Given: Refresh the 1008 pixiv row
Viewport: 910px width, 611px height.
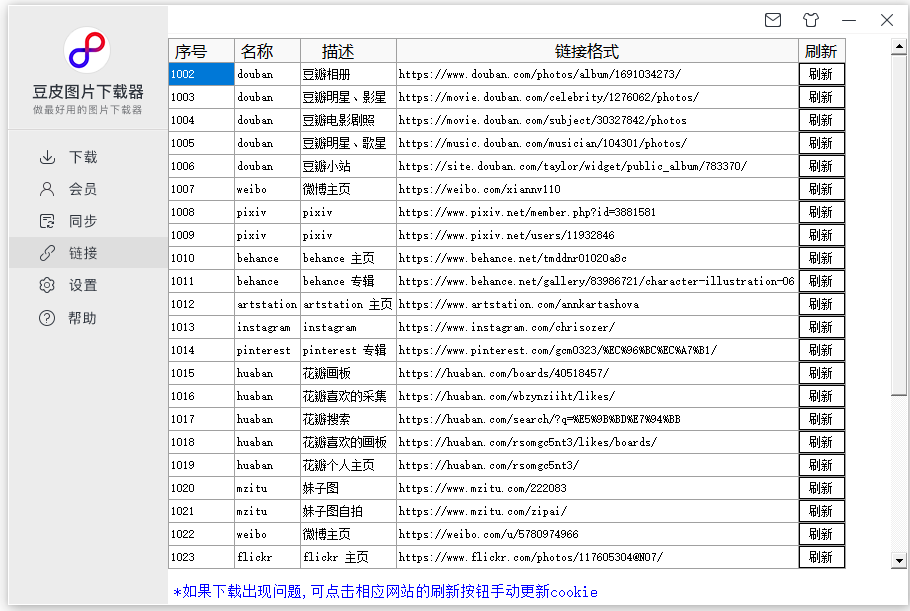Looking at the screenshot, I should tap(821, 212).
